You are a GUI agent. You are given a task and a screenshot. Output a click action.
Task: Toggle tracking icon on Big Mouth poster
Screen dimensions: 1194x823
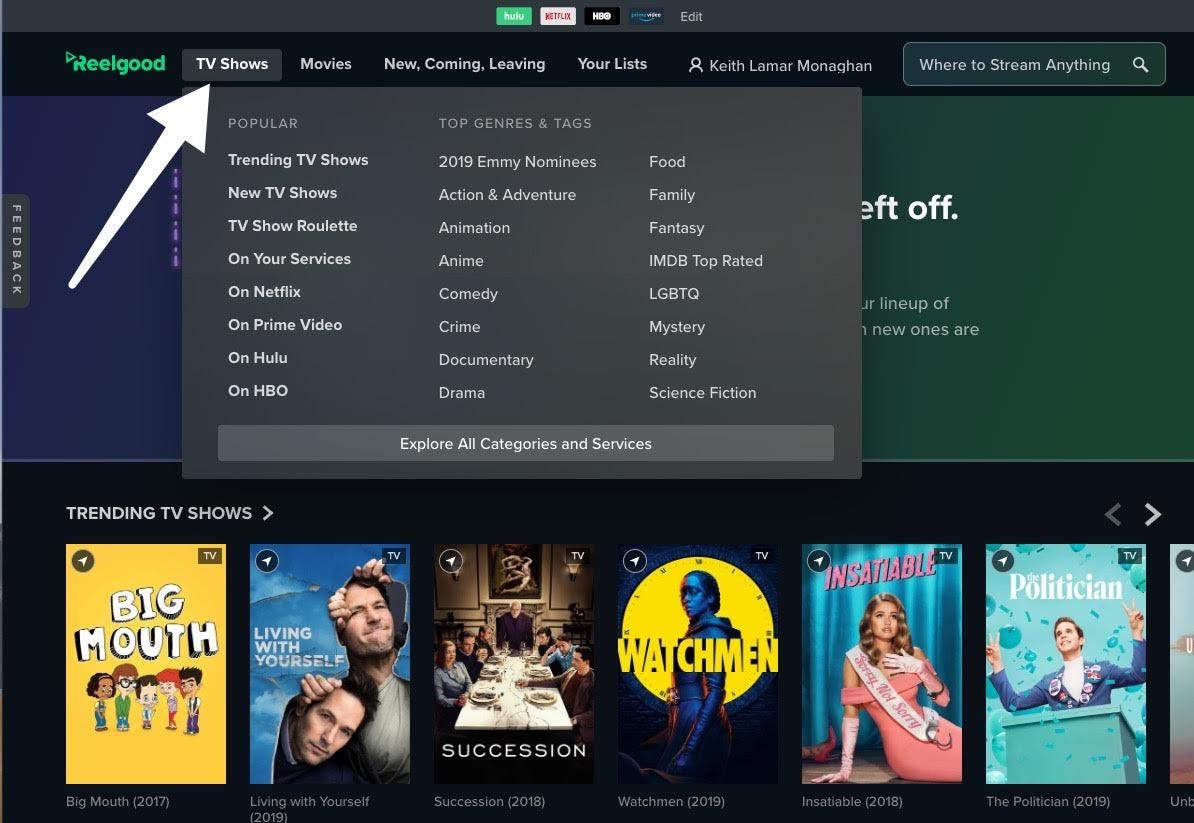point(83,561)
